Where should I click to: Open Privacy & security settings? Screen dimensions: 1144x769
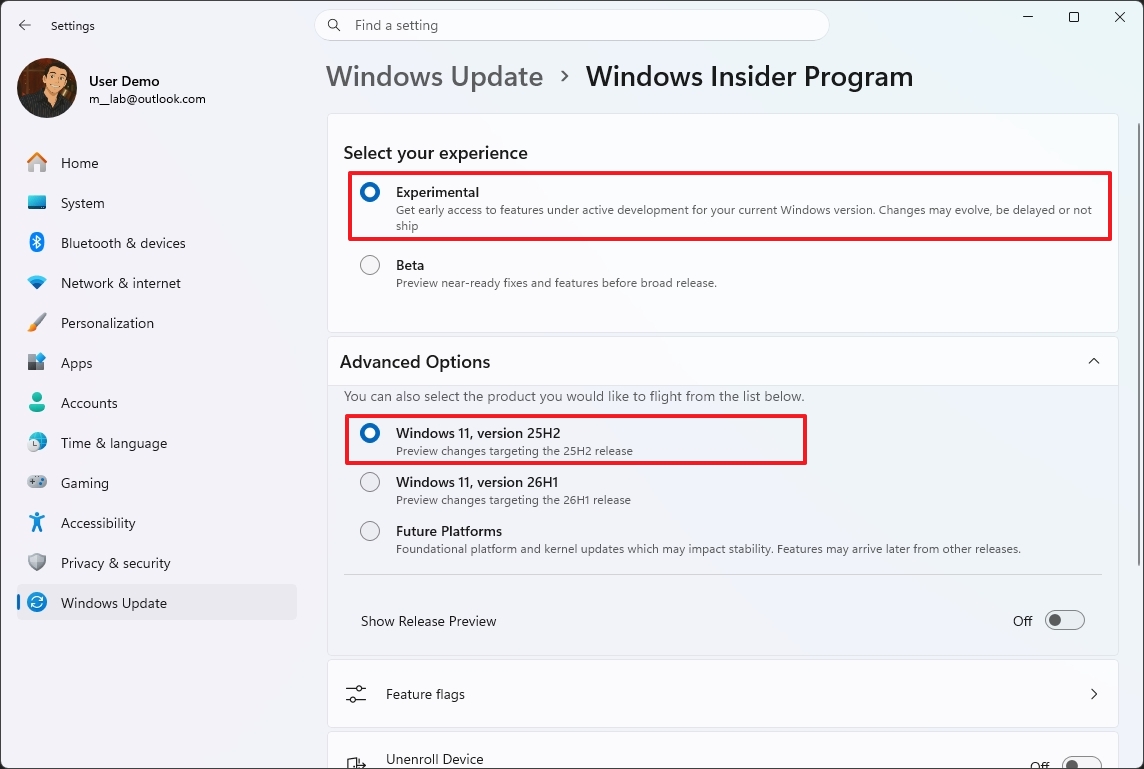coord(157,563)
